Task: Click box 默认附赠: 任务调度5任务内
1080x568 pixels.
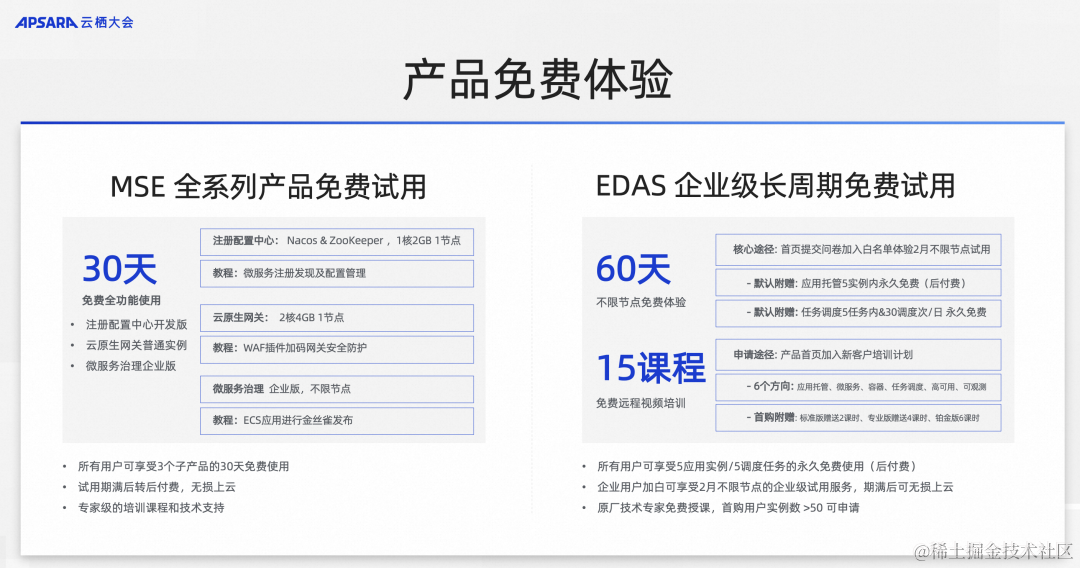Action: [x=858, y=313]
